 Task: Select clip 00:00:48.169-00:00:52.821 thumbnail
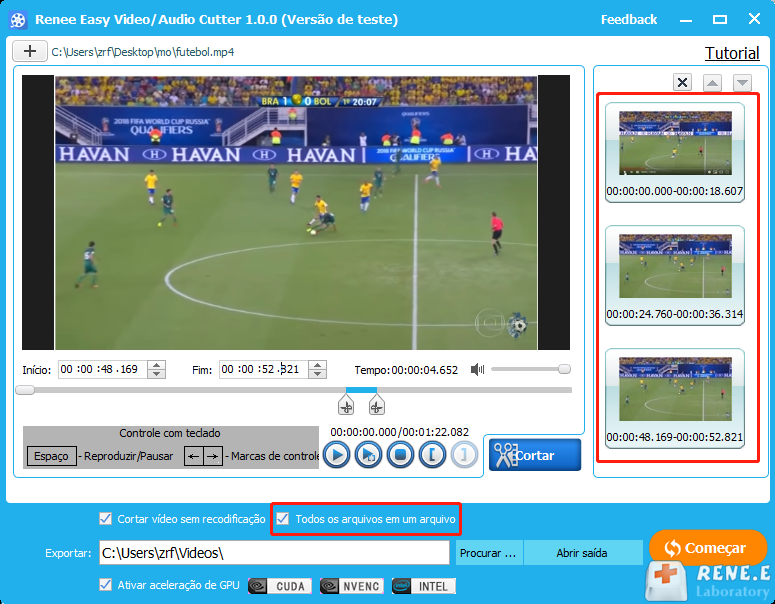click(675, 398)
